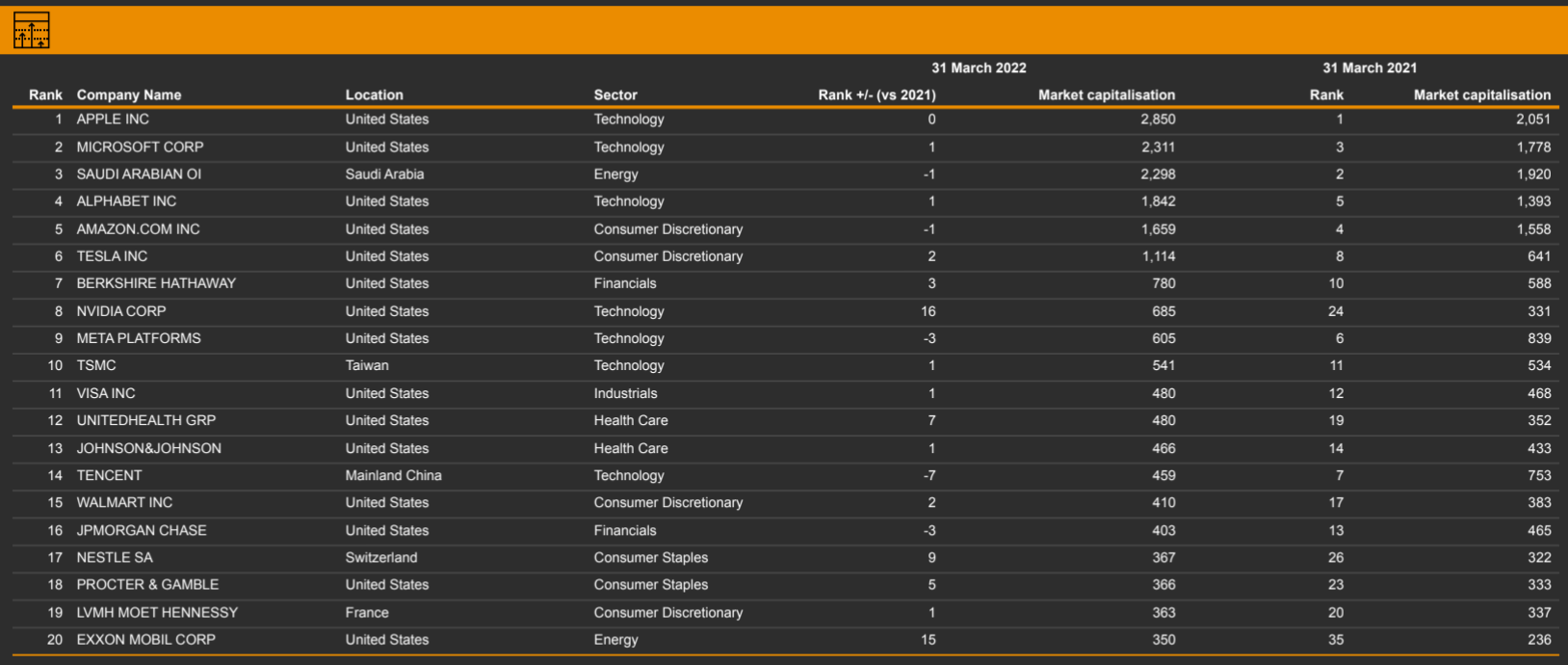This screenshot has width=1568, height=665.
Task: Click the TENCENT company name
Action: pos(109,475)
